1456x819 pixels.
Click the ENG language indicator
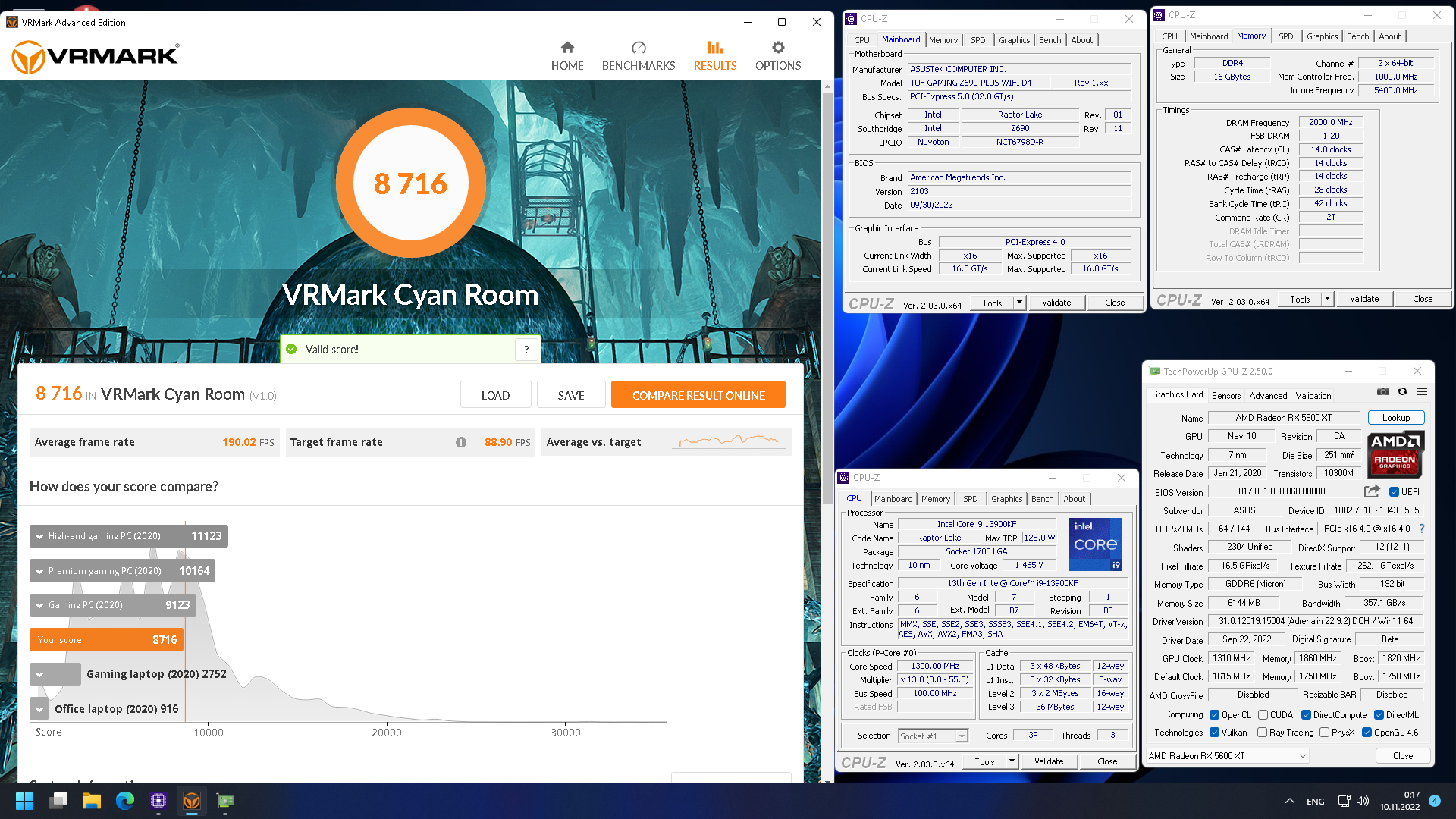(x=1316, y=802)
